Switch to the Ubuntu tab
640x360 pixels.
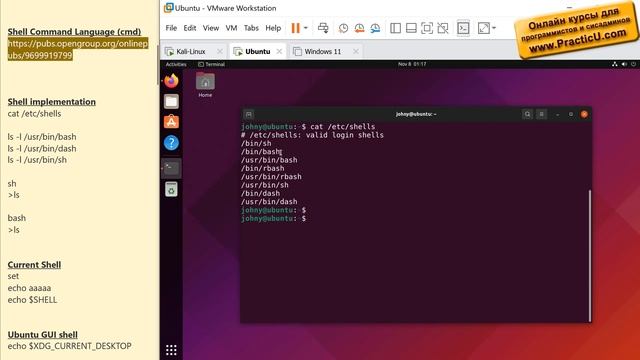(x=257, y=51)
